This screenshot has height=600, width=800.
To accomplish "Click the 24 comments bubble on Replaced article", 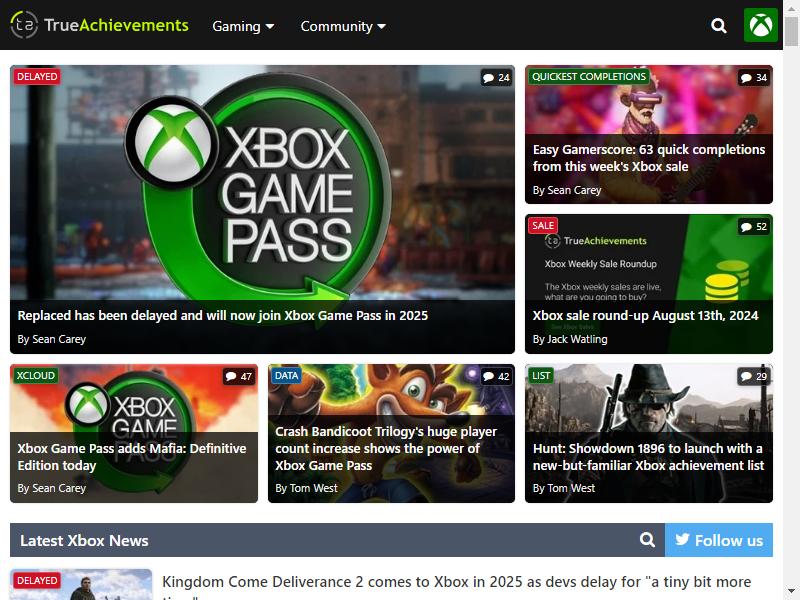I will point(496,78).
